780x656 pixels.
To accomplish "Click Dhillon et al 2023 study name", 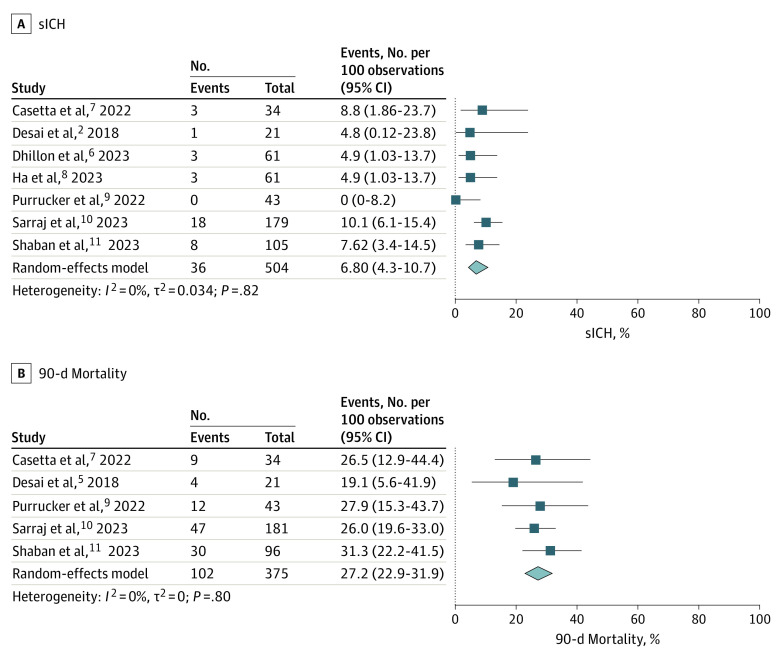I will [75, 155].
